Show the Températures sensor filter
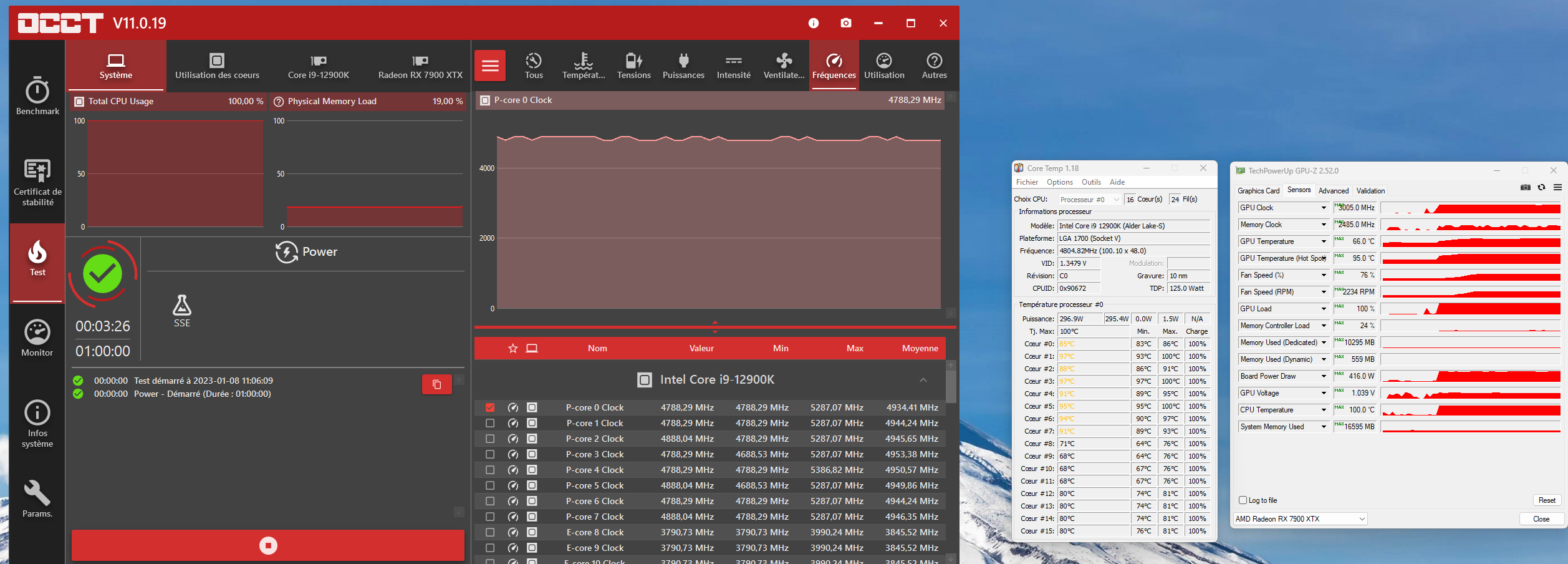This screenshot has width=1568, height=564. (583, 66)
